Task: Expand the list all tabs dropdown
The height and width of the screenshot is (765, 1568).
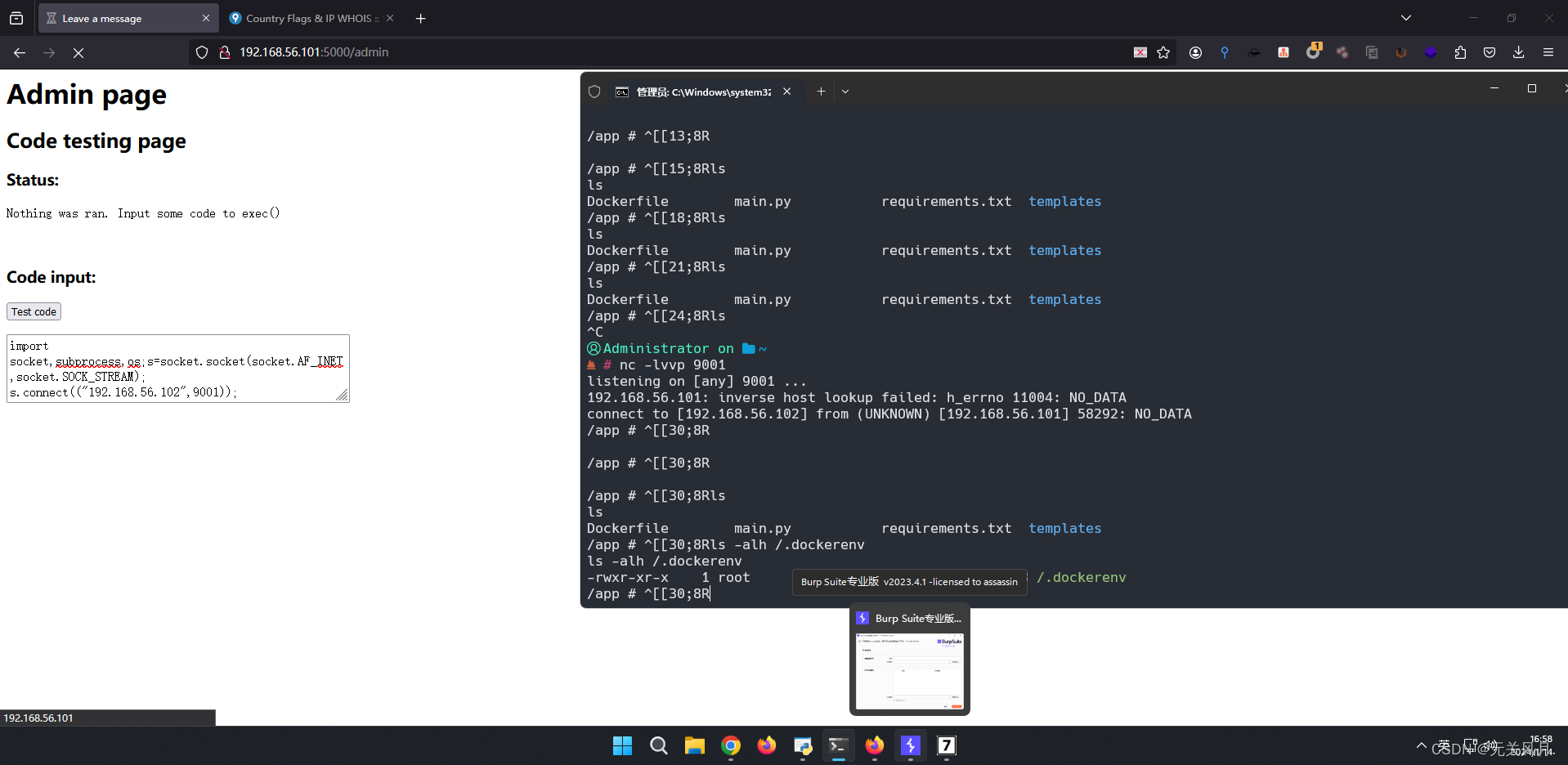Action: coord(1406,18)
